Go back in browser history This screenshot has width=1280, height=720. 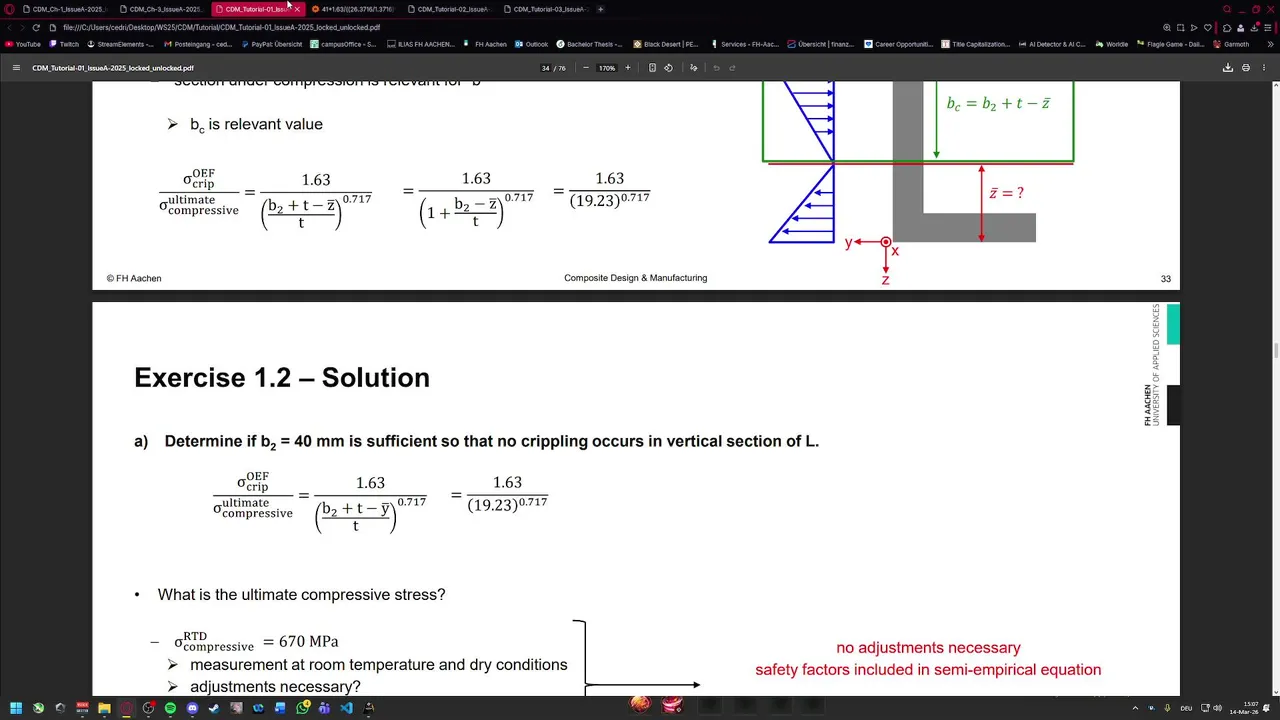pyautogui.click(x=10, y=28)
